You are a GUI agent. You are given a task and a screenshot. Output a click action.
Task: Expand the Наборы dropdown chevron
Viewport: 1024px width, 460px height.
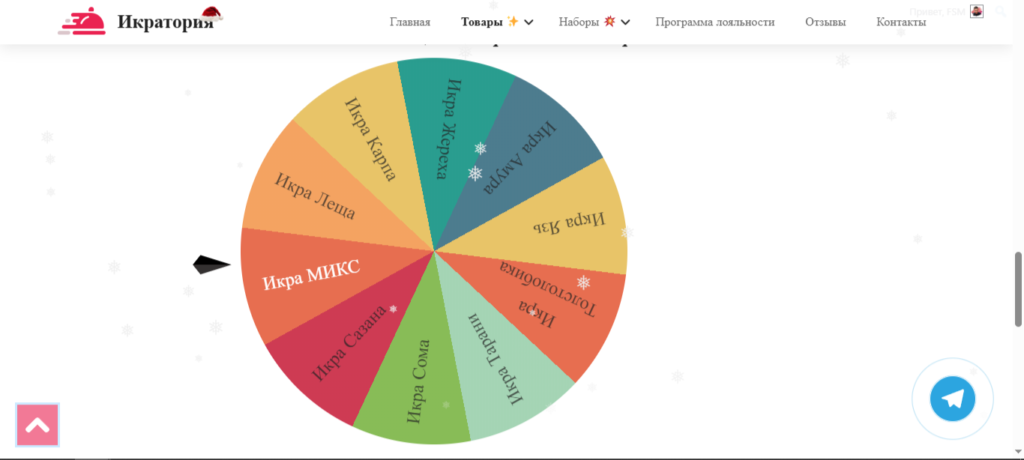point(625,22)
